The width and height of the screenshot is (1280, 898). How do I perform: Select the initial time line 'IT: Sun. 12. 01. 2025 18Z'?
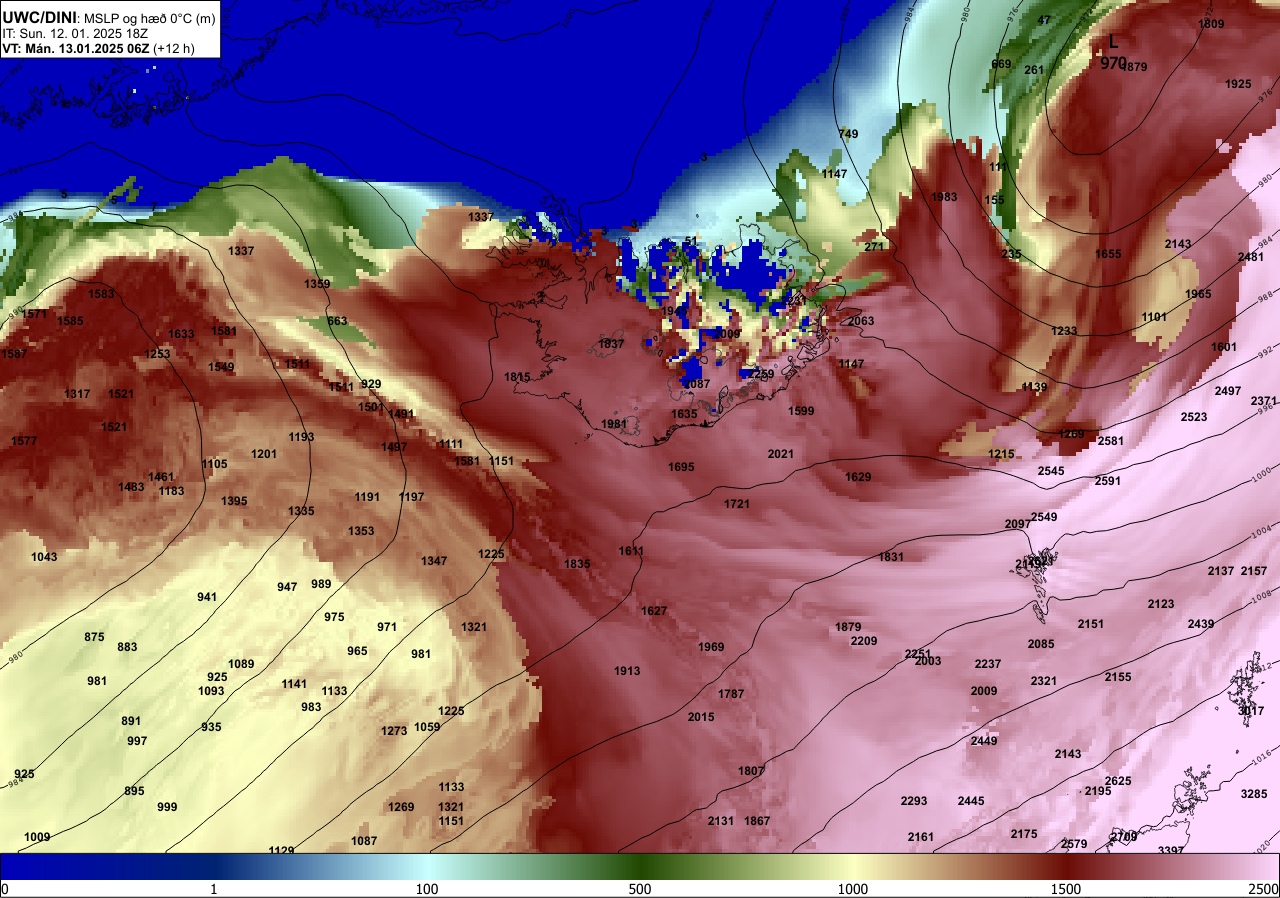75,32
